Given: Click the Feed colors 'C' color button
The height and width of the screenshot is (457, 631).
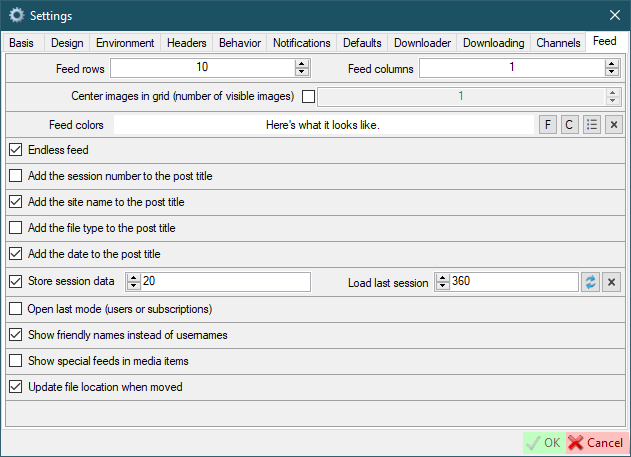Looking at the screenshot, I should [x=569, y=125].
